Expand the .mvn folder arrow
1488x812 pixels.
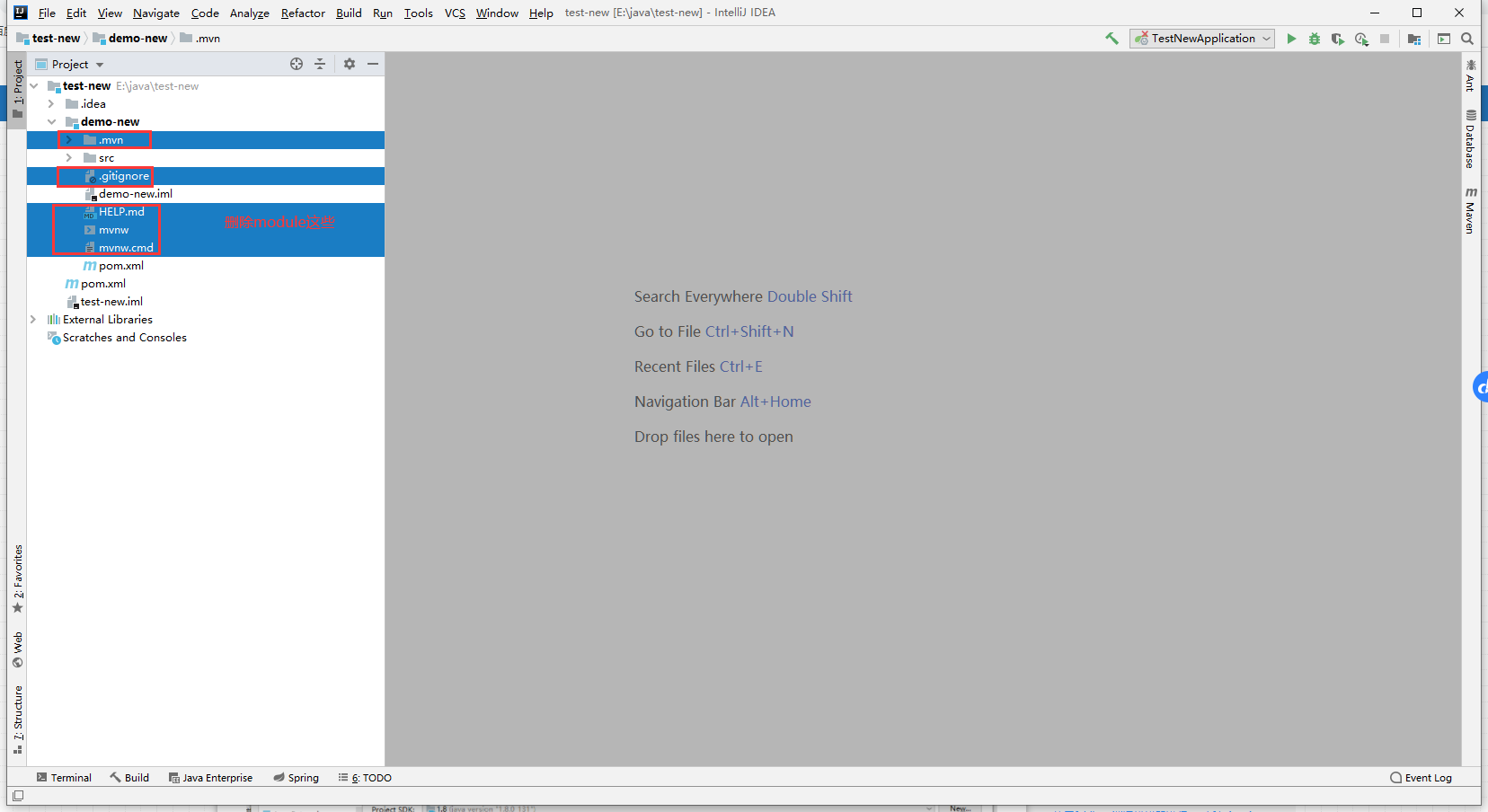69,140
